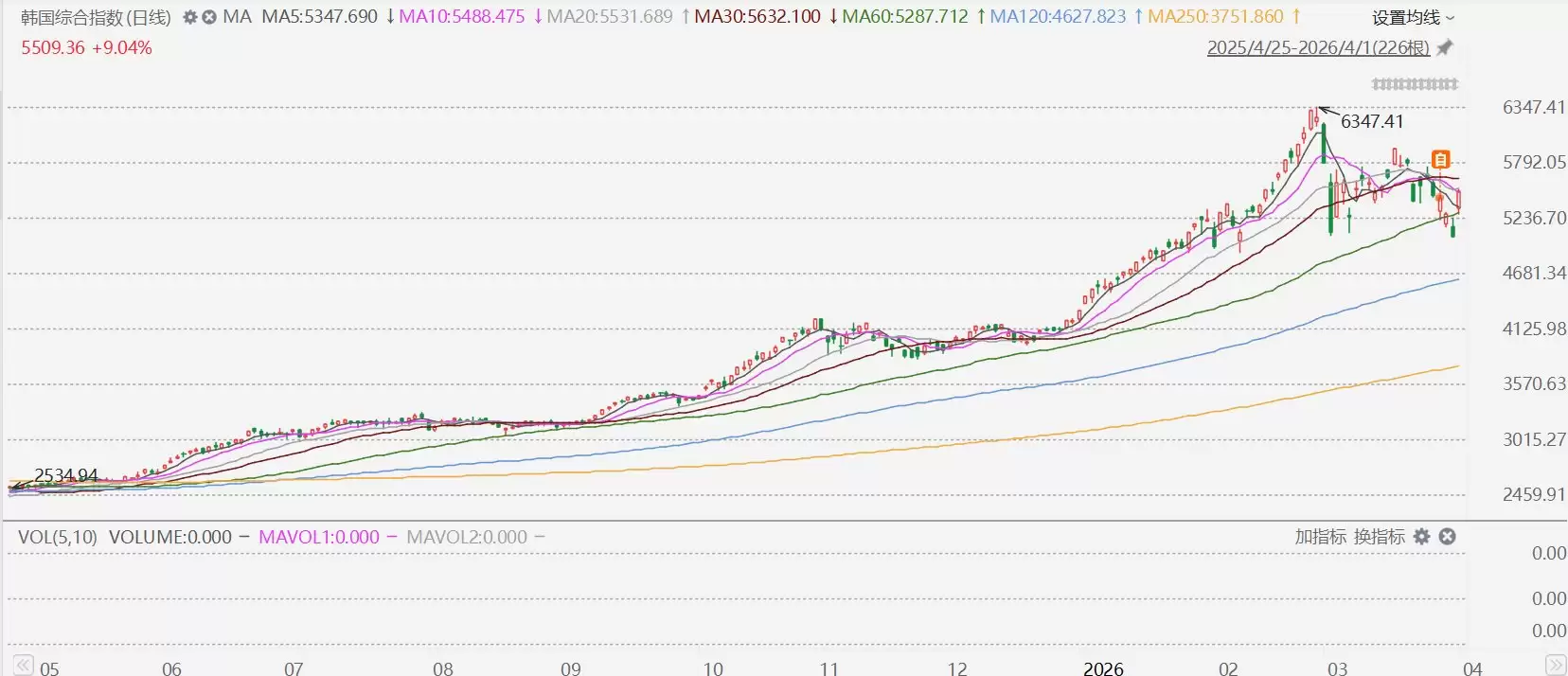Select the MA10 moving average label
The width and height of the screenshot is (1568, 676).
tap(461, 17)
